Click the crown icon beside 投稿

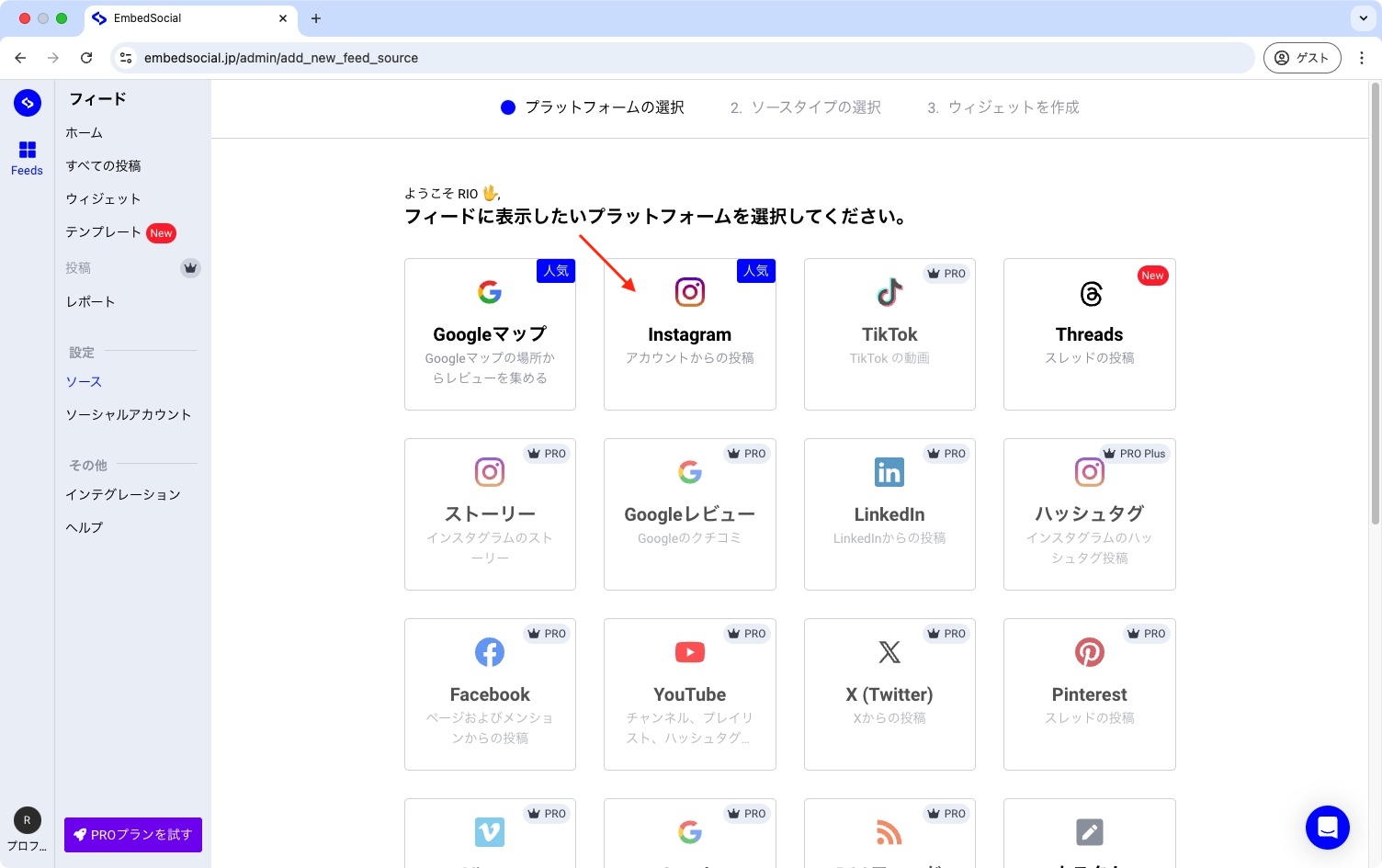coord(190,268)
